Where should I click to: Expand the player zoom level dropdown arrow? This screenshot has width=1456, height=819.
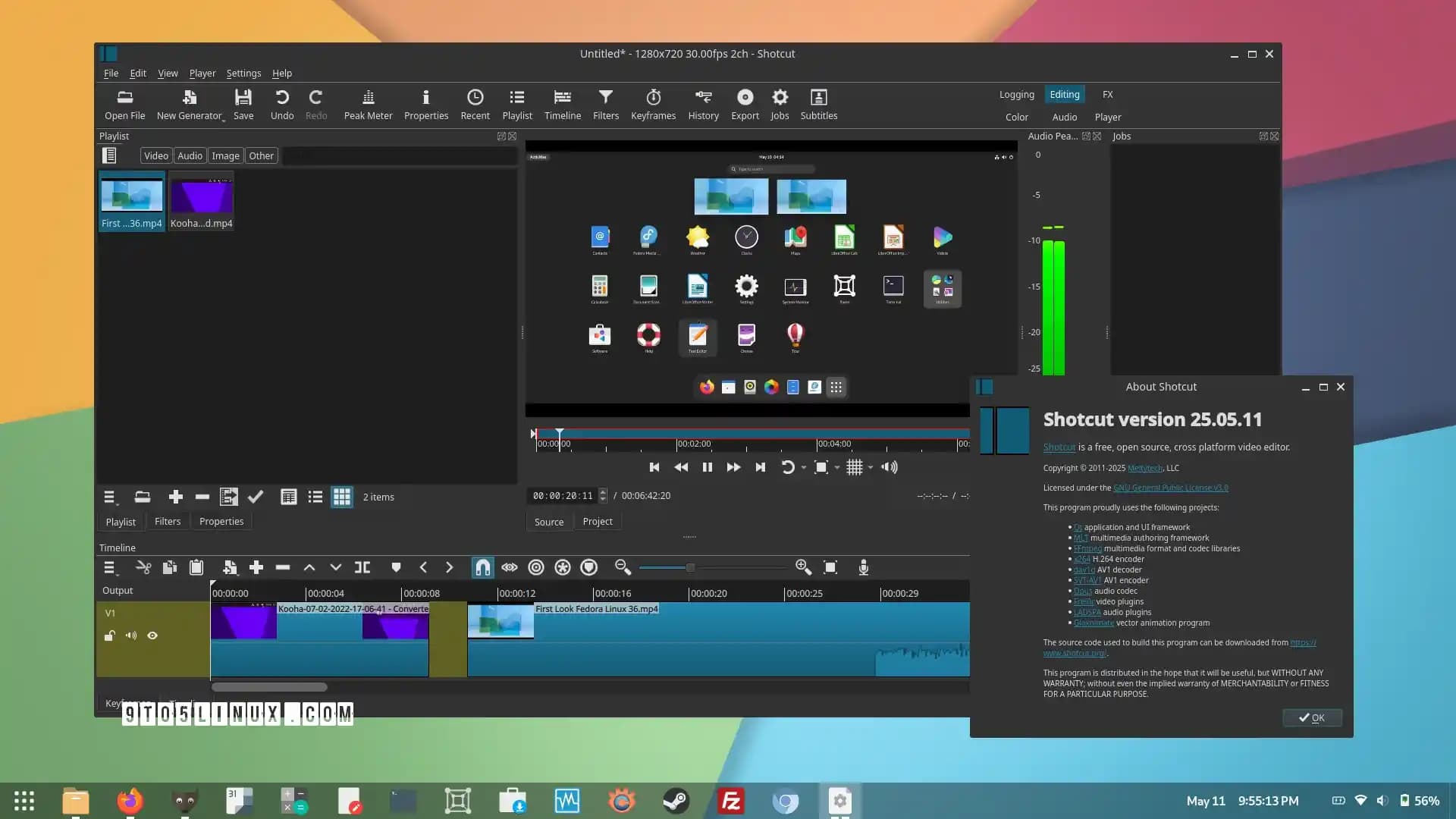(837, 468)
